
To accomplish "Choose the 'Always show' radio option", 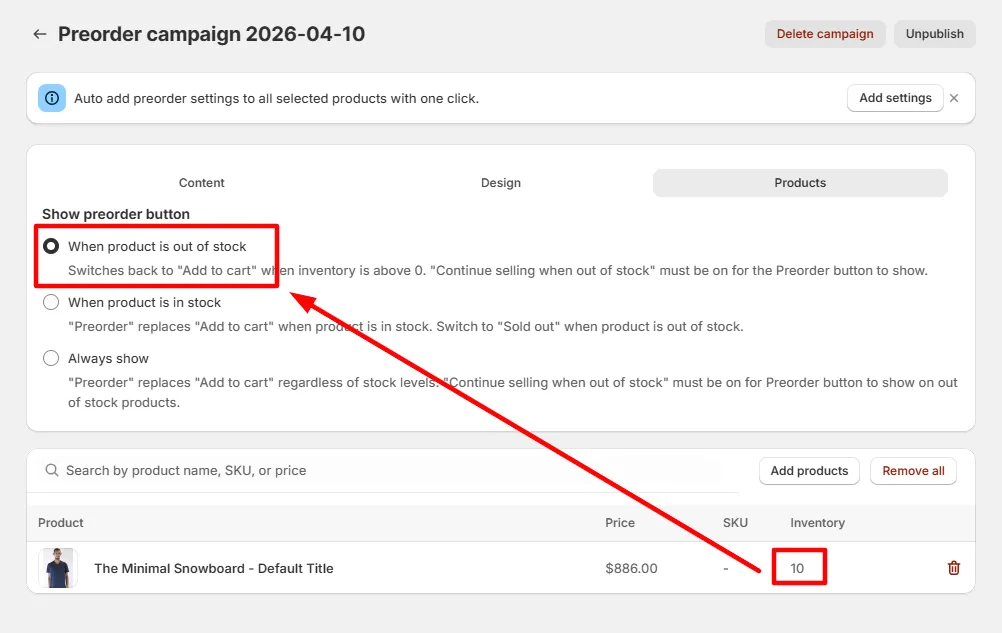I will (x=51, y=358).
